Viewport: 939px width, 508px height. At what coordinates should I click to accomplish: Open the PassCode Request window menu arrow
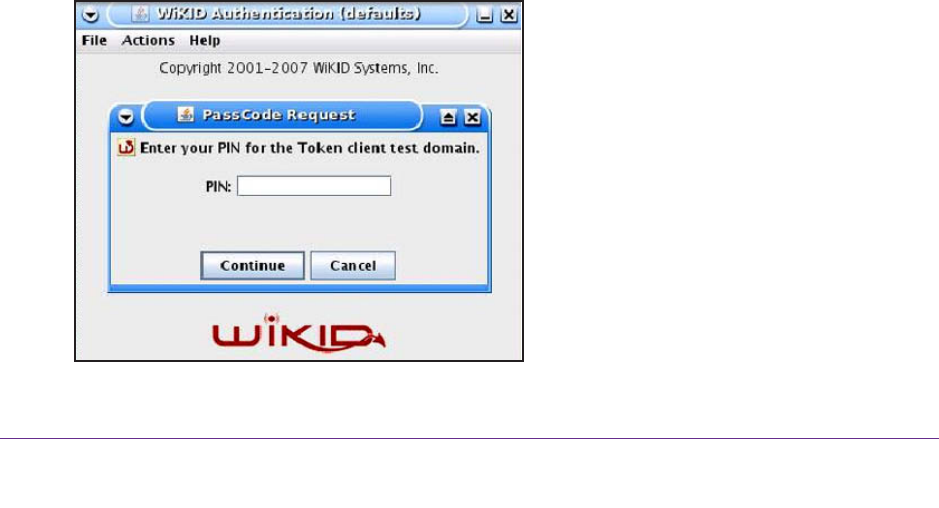pos(126,117)
